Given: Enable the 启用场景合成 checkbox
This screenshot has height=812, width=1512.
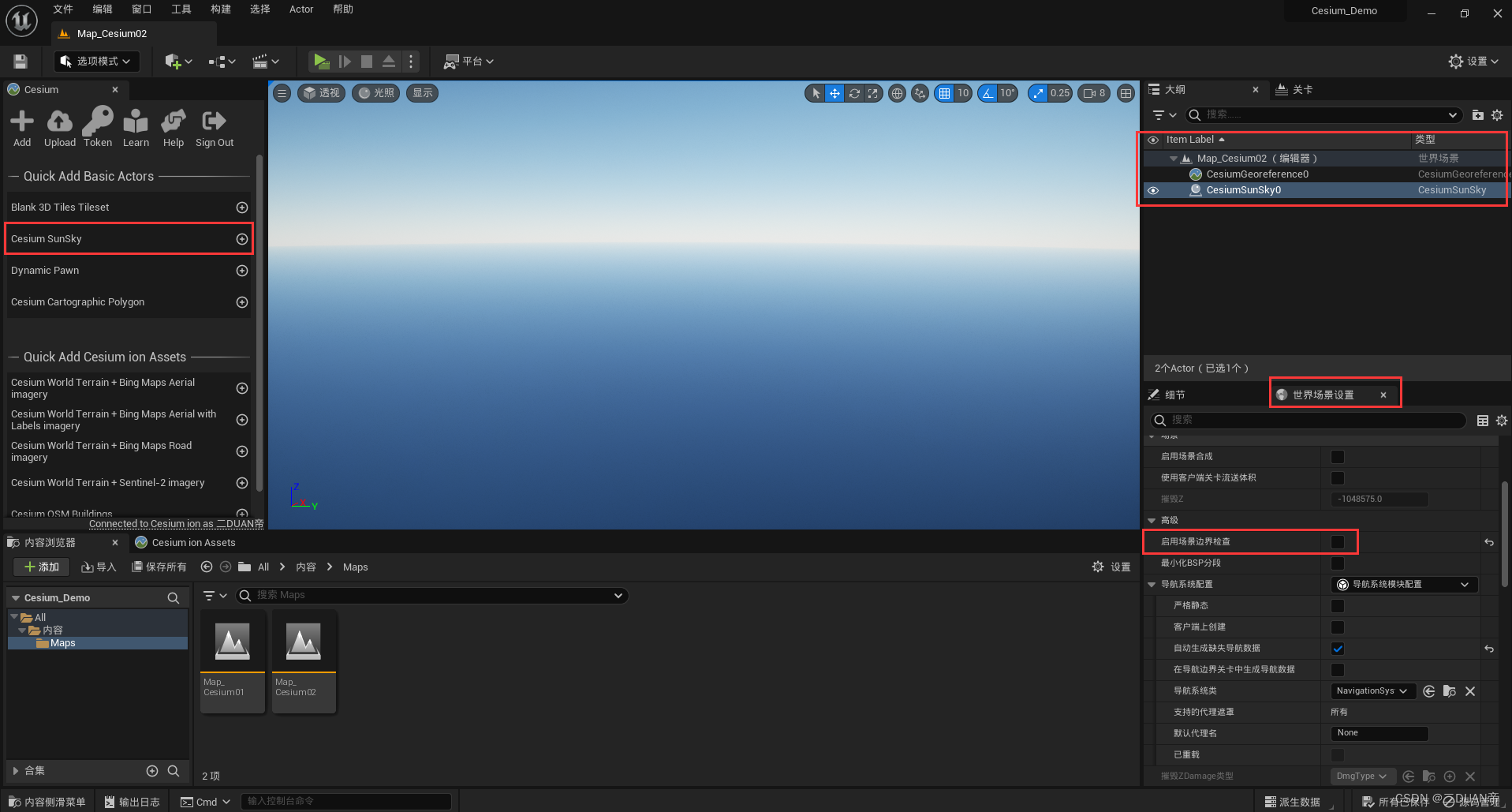Looking at the screenshot, I should click(x=1338, y=457).
